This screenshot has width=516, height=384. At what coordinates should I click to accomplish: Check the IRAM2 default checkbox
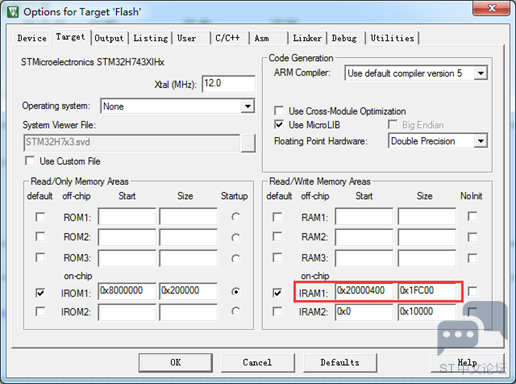[x=277, y=311]
